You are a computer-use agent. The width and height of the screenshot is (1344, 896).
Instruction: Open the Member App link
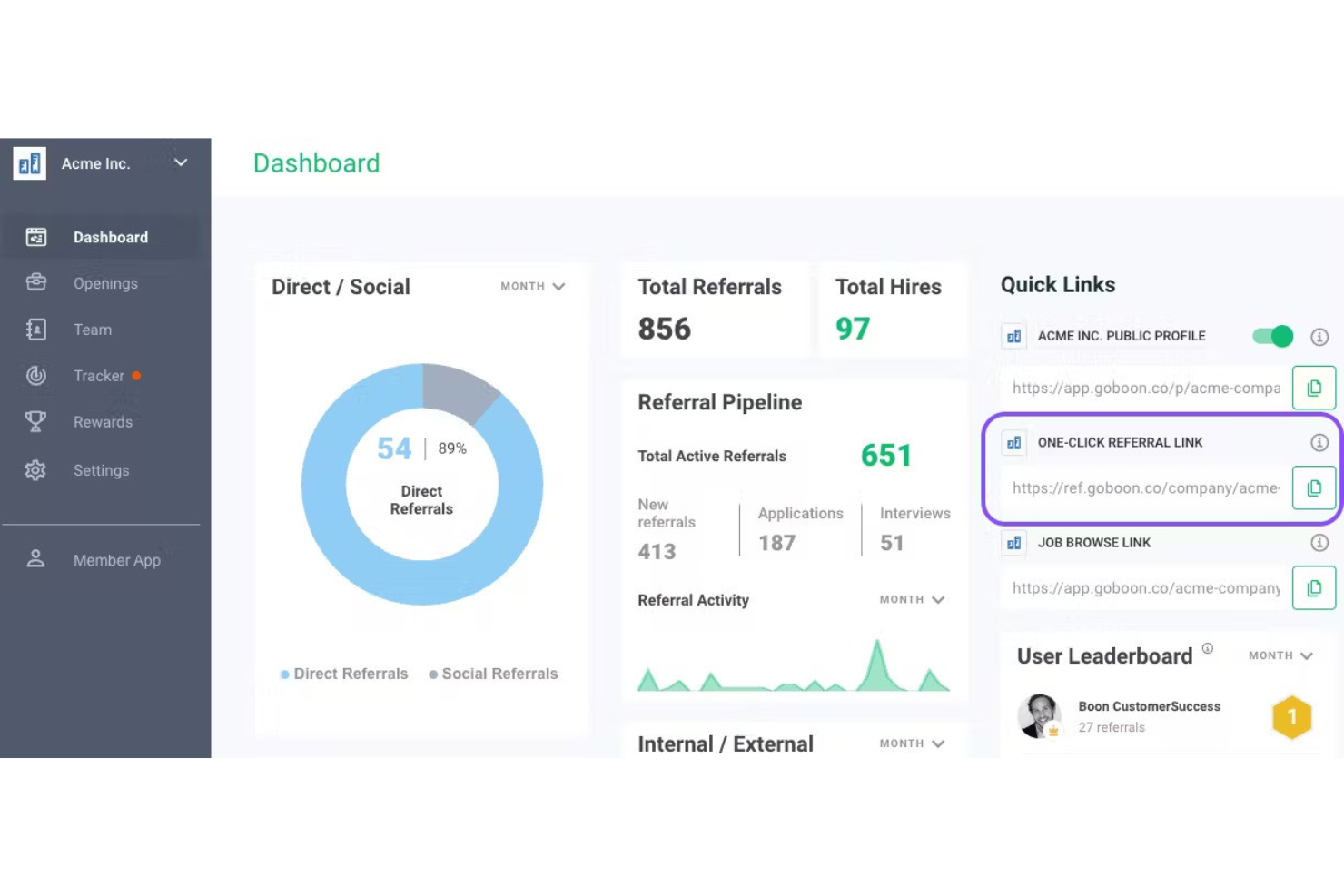pyautogui.click(x=116, y=560)
